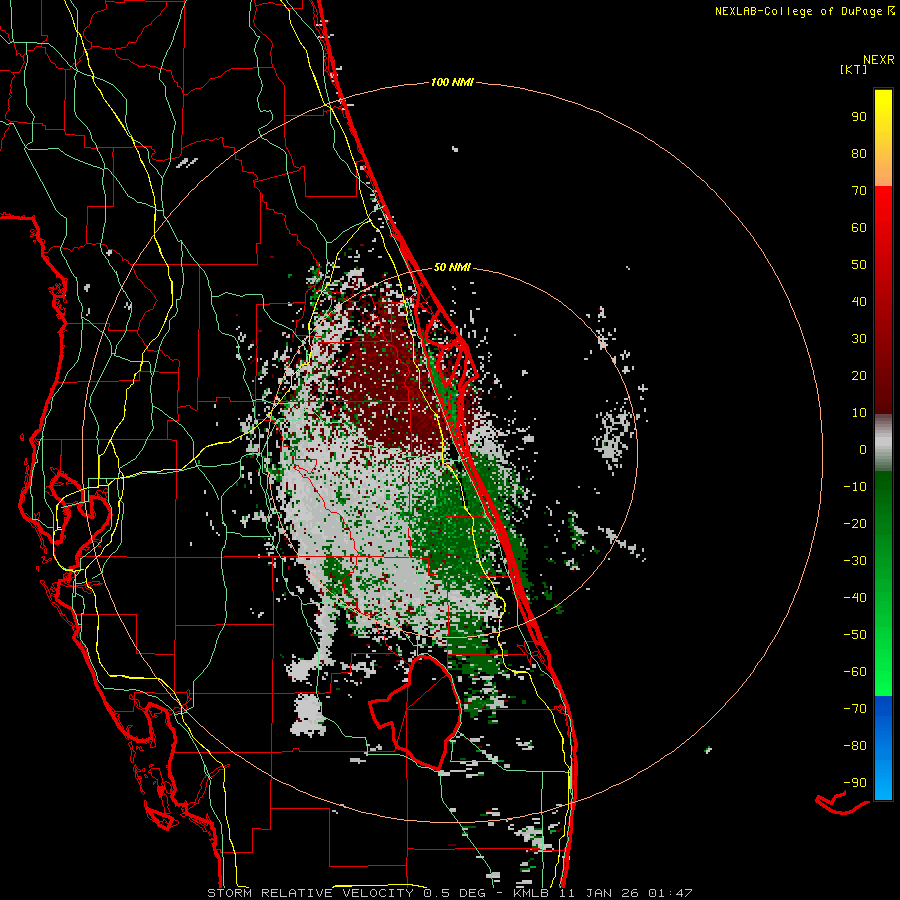
Task: Click the 50 NMI range ring label
Action: 452,267
